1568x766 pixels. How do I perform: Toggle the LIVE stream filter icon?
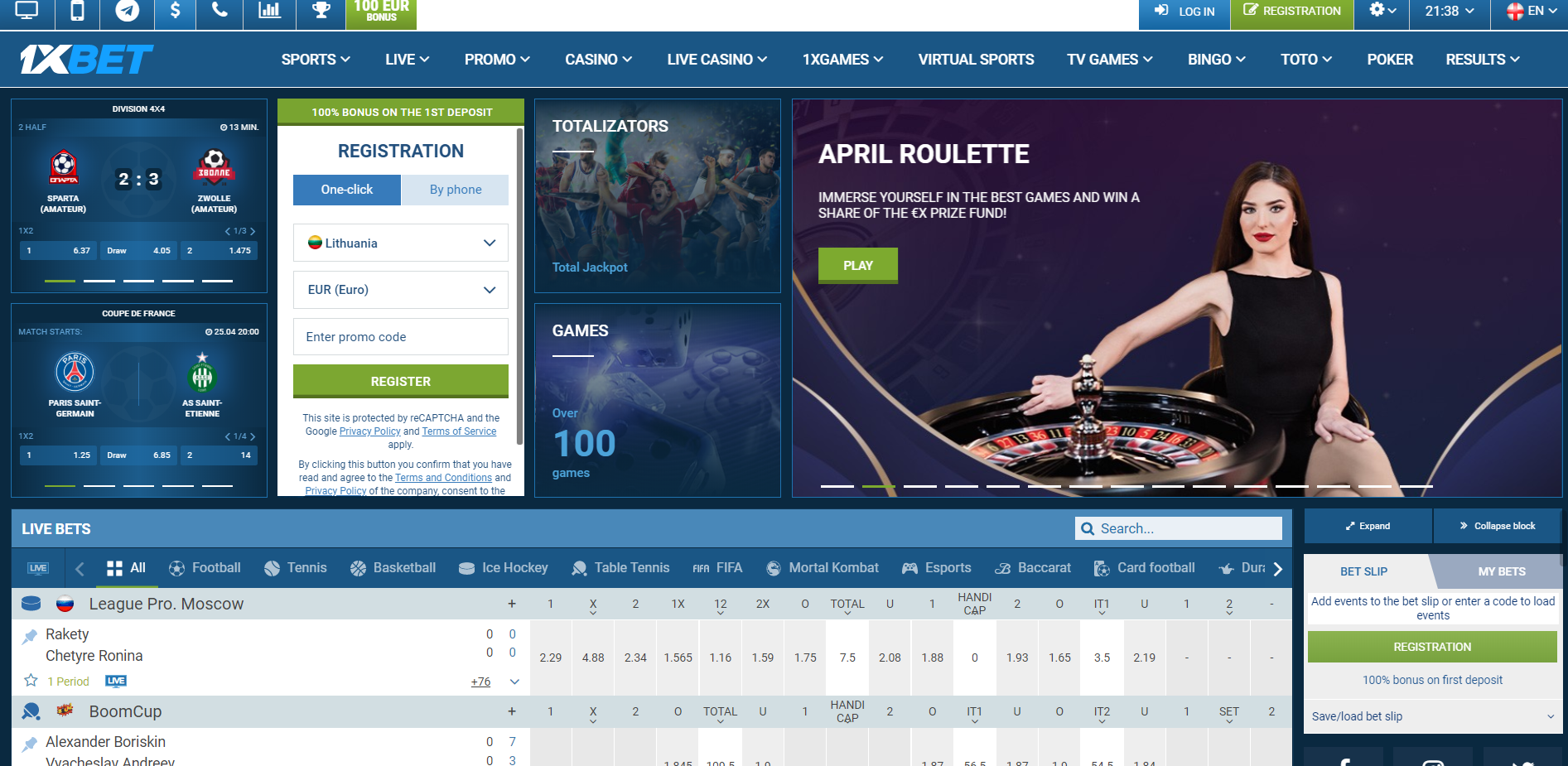[38, 568]
